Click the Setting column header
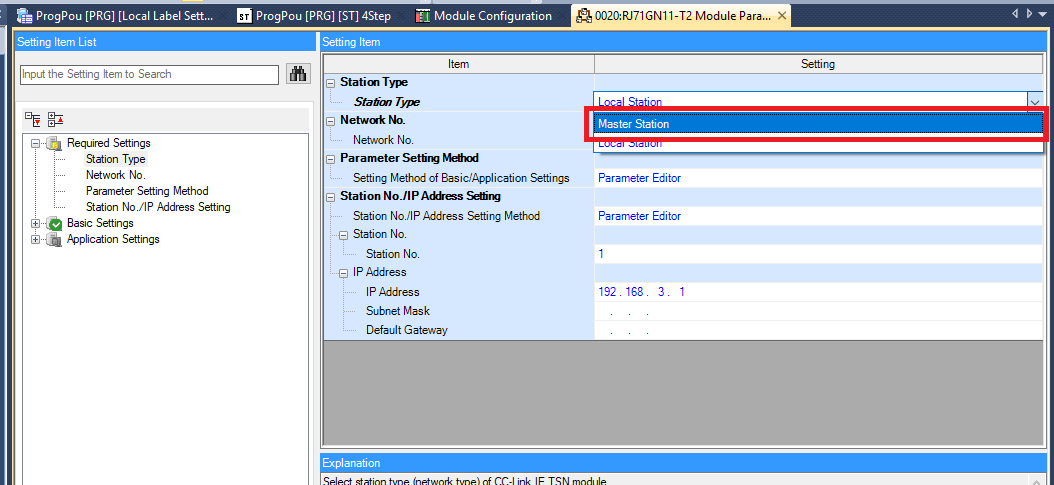Image resolution: width=1054 pixels, height=485 pixels. (818, 64)
